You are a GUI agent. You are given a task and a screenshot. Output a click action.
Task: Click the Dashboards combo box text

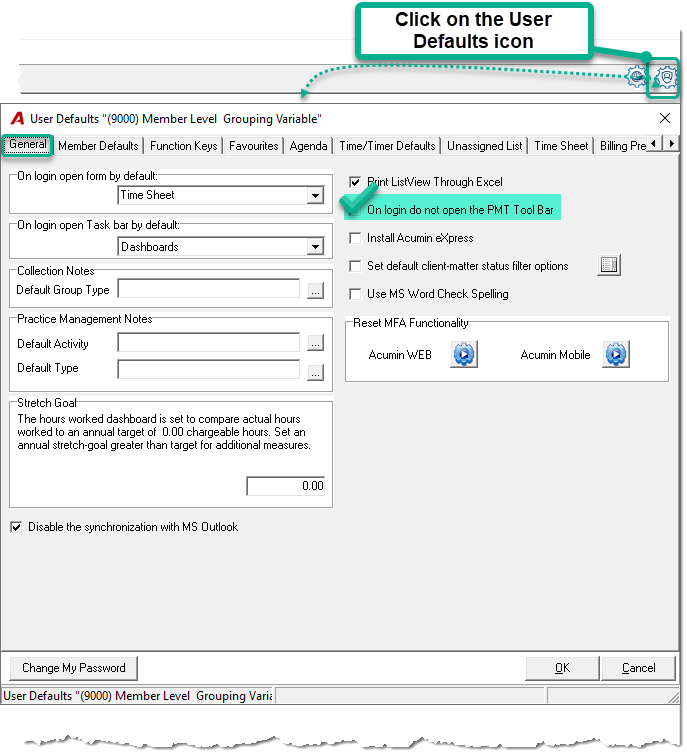(150, 247)
